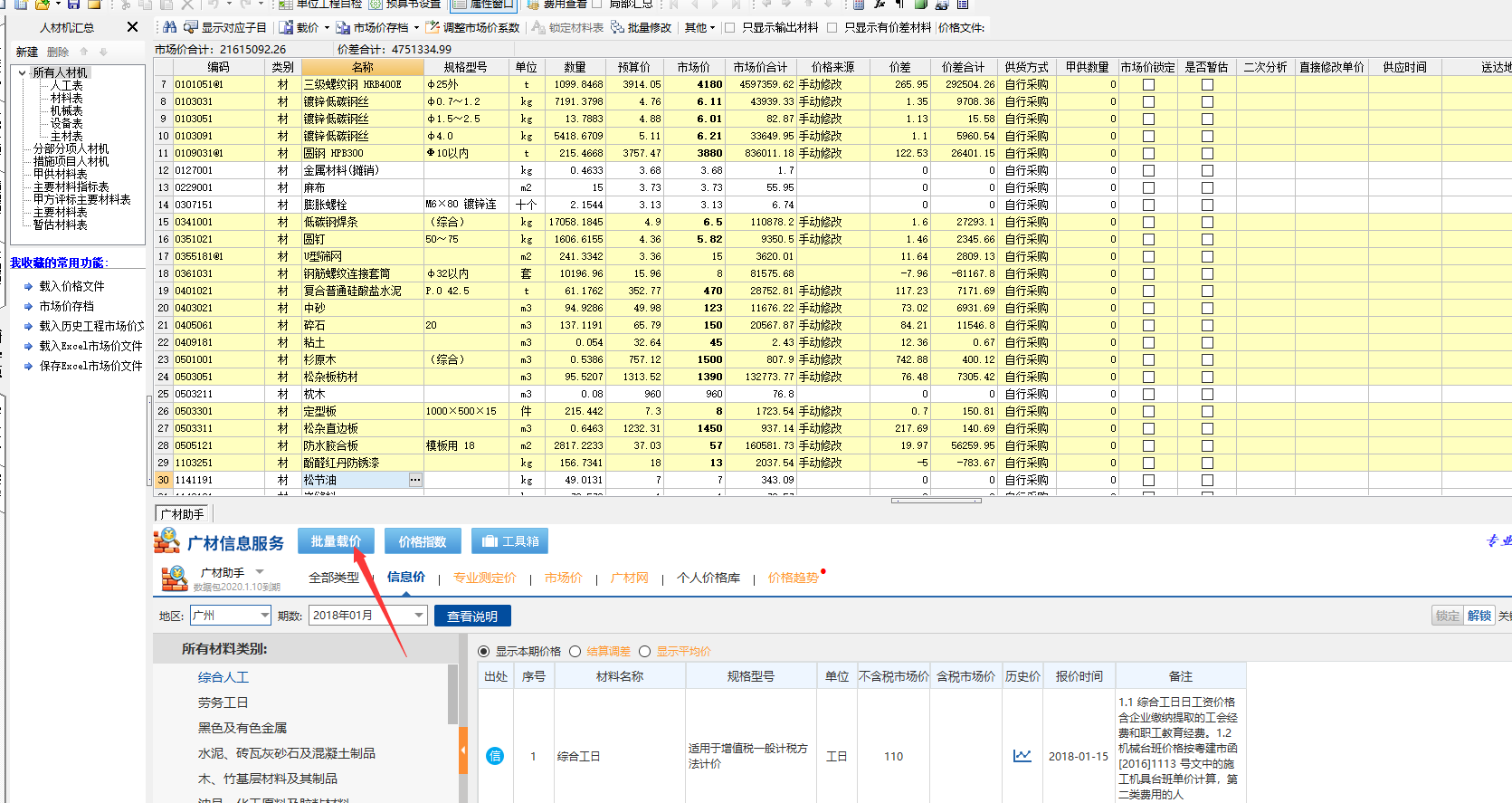This screenshot has height=803, width=1512.
Task: Click 载入历史工程市场价 arrow icon
Action: [28, 326]
